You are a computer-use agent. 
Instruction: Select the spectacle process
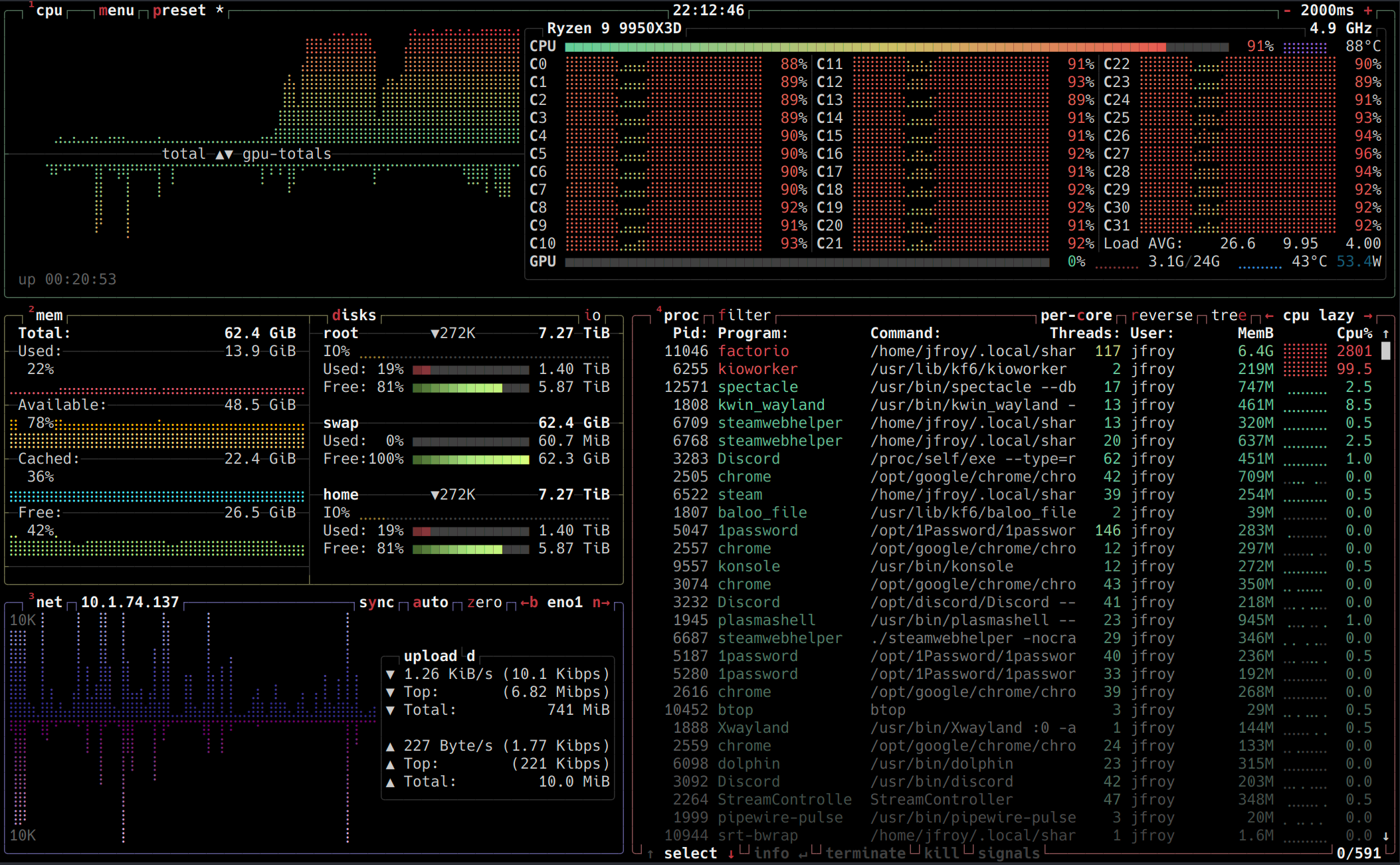click(x=1009, y=387)
